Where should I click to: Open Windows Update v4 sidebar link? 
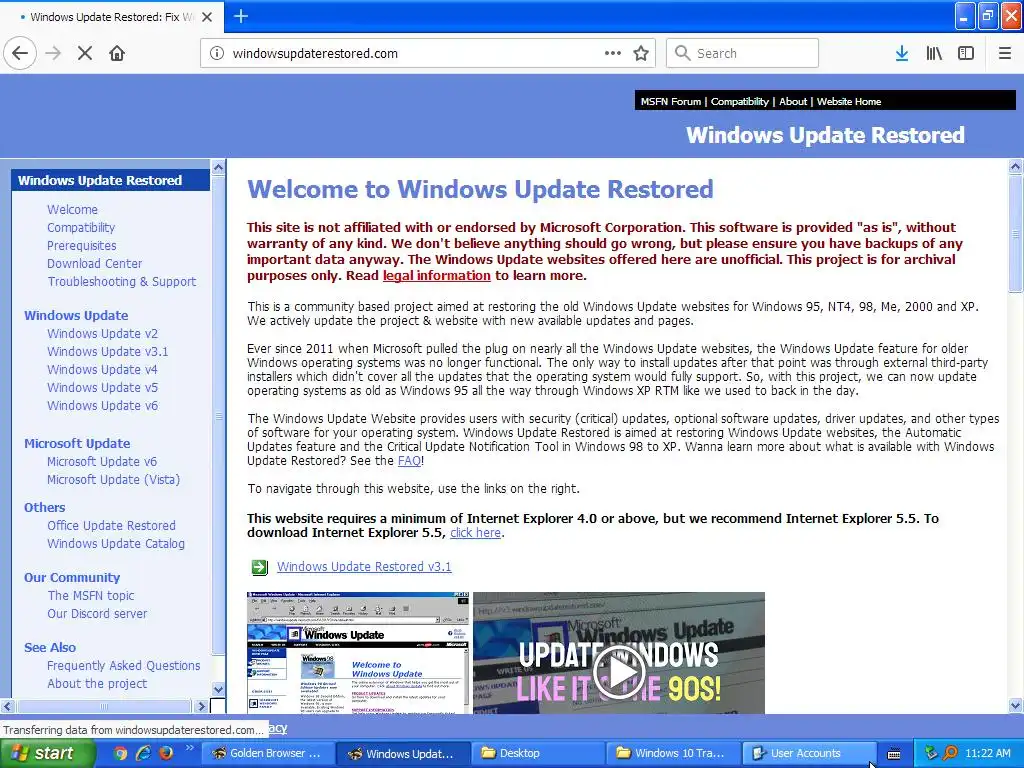coord(102,370)
